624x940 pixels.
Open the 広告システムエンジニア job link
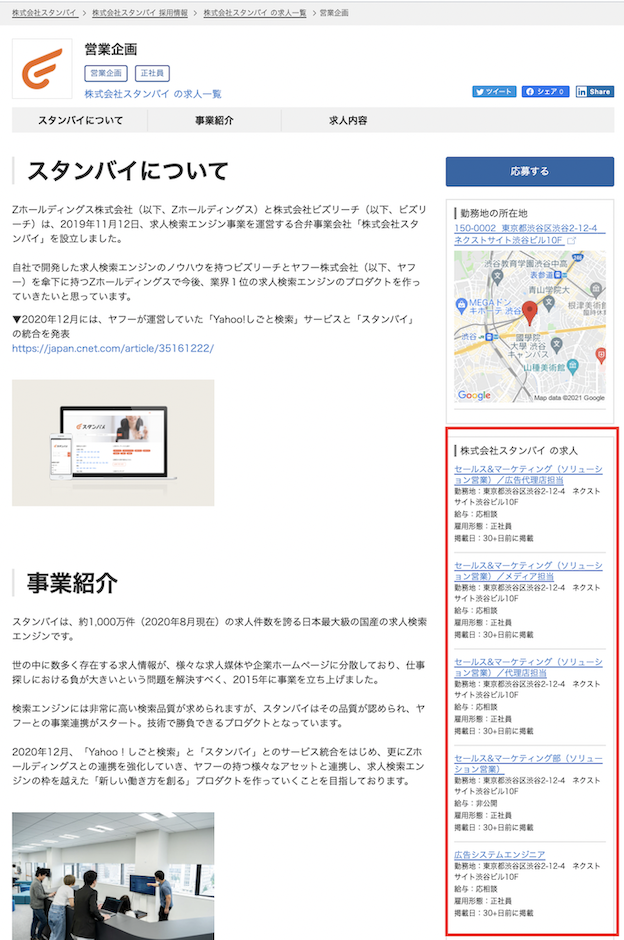499,854
